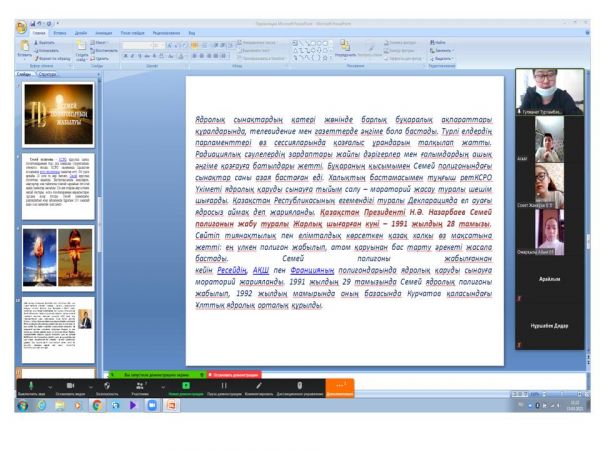Select the Annotate pencil tool
The image size is (600, 450).
[x=259, y=385]
